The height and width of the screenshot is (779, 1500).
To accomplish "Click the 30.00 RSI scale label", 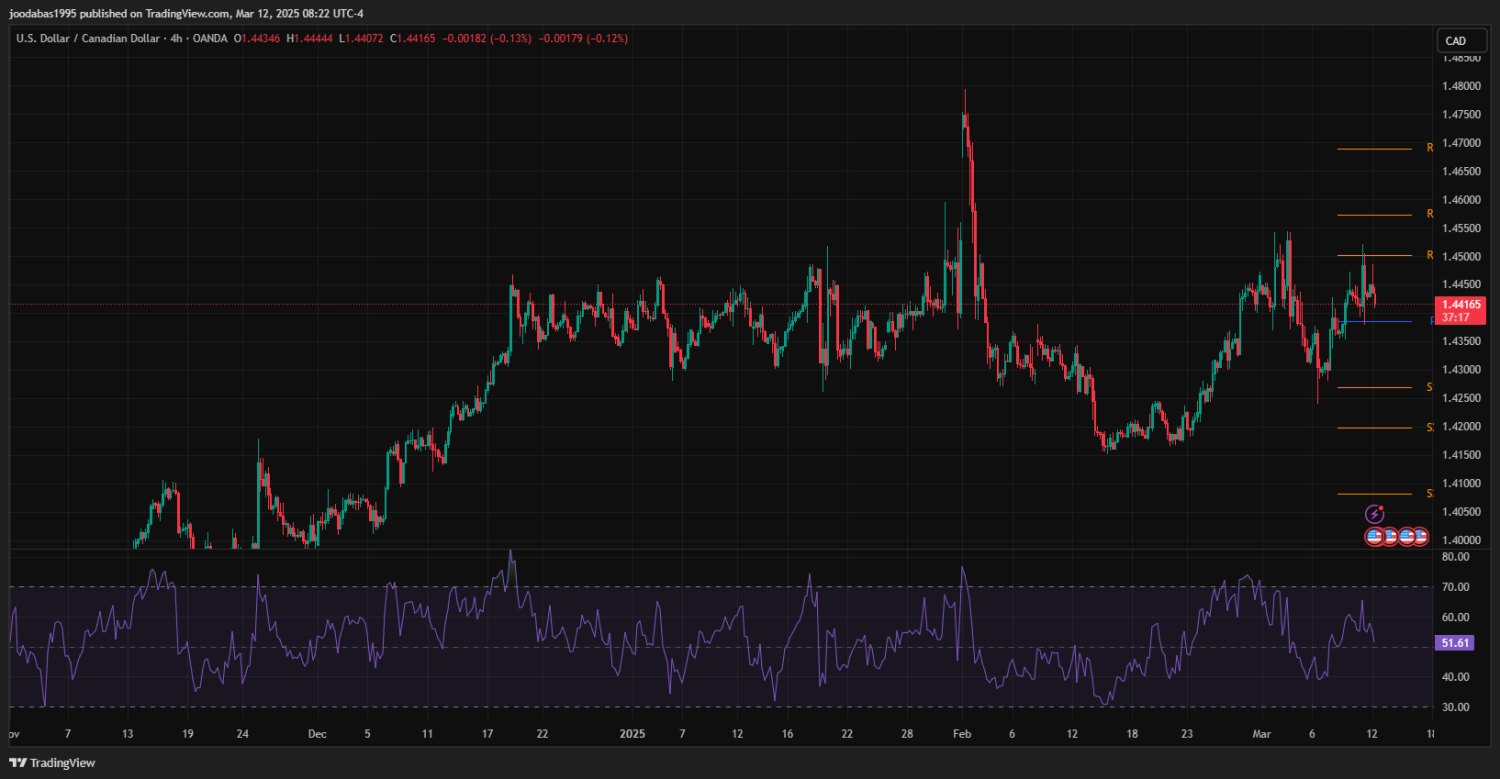I will [x=1456, y=707].
